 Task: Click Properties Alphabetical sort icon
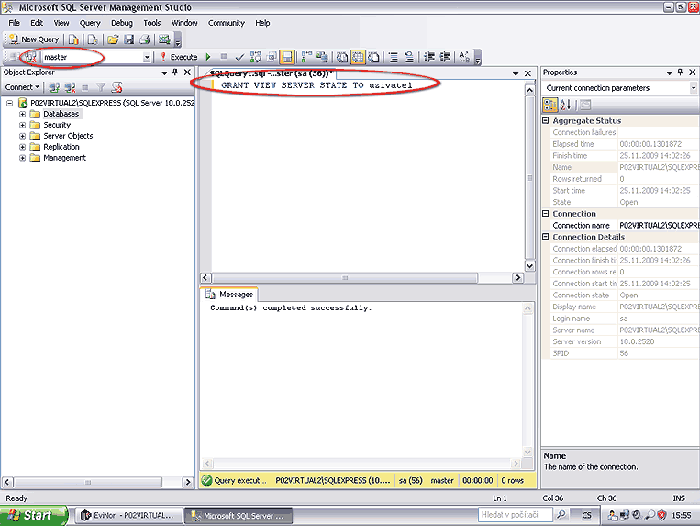coord(566,105)
